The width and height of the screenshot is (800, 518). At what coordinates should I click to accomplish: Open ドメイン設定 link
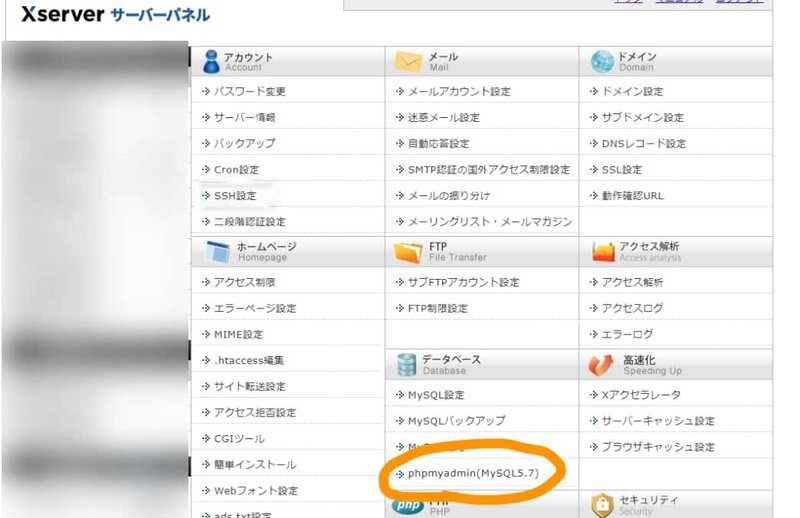point(632,91)
